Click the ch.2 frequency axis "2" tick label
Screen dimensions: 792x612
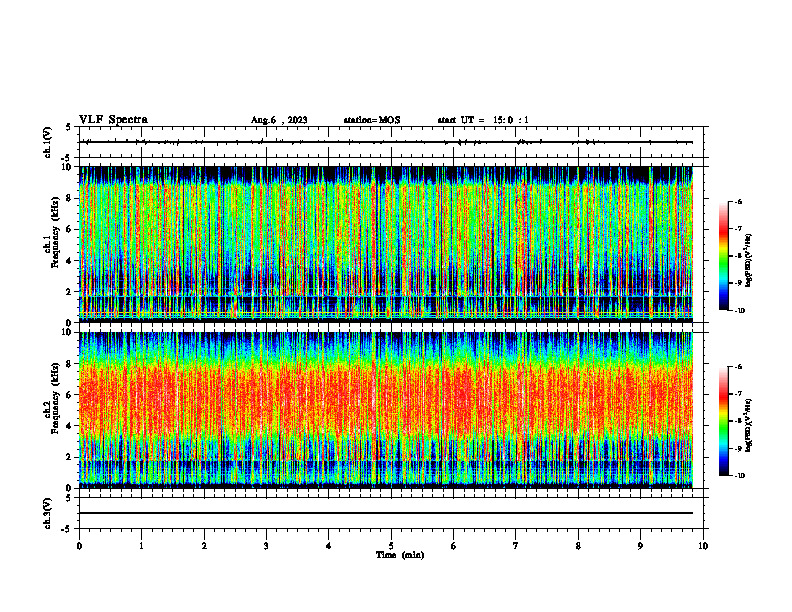tap(70, 457)
